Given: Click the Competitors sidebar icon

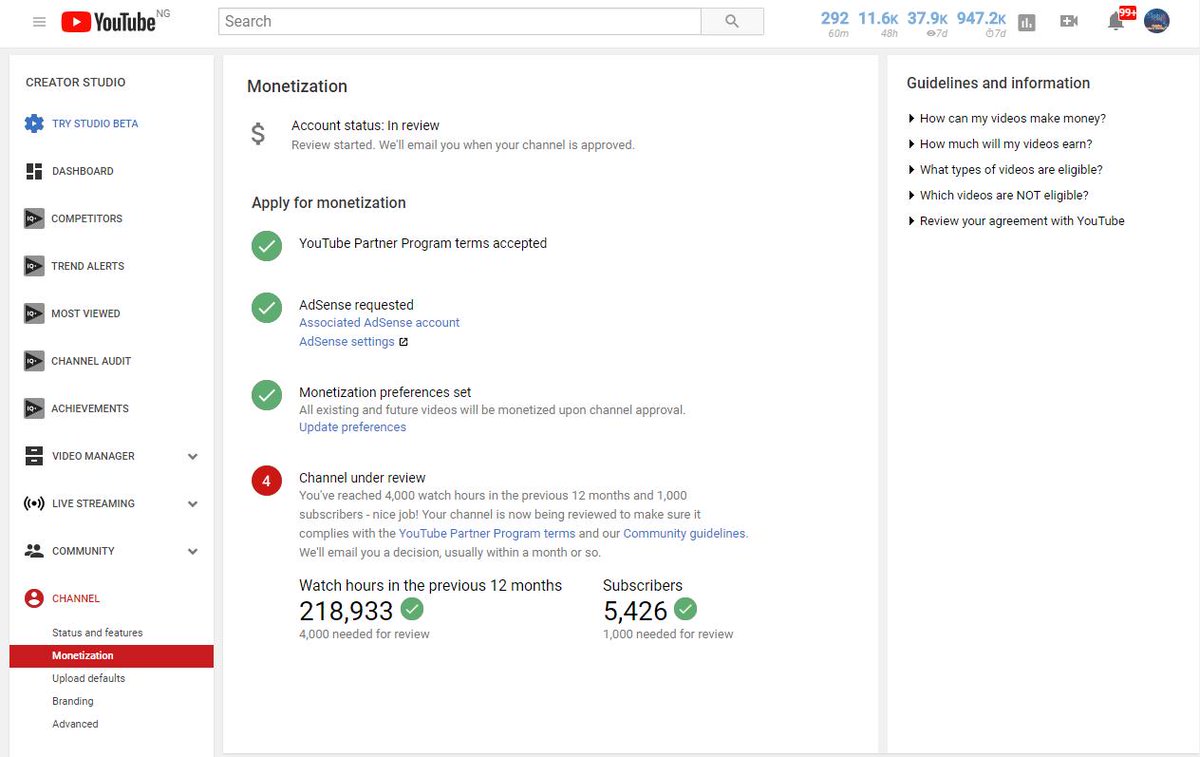Looking at the screenshot, I should pos(34,219).
